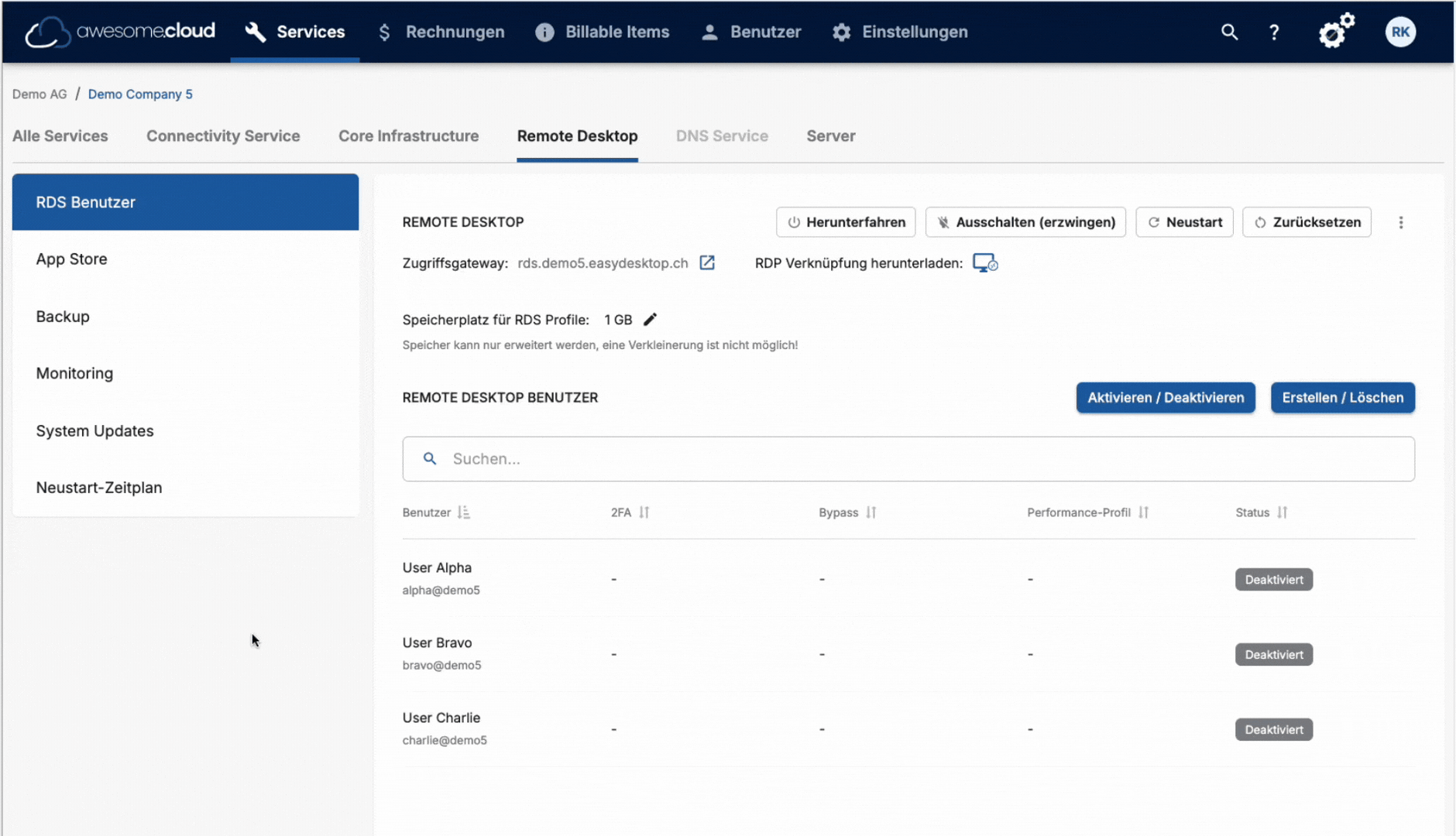Open Billable Items in the top navigation
The height and width of the screenshot is (836, 1456).
pos(603,32)
